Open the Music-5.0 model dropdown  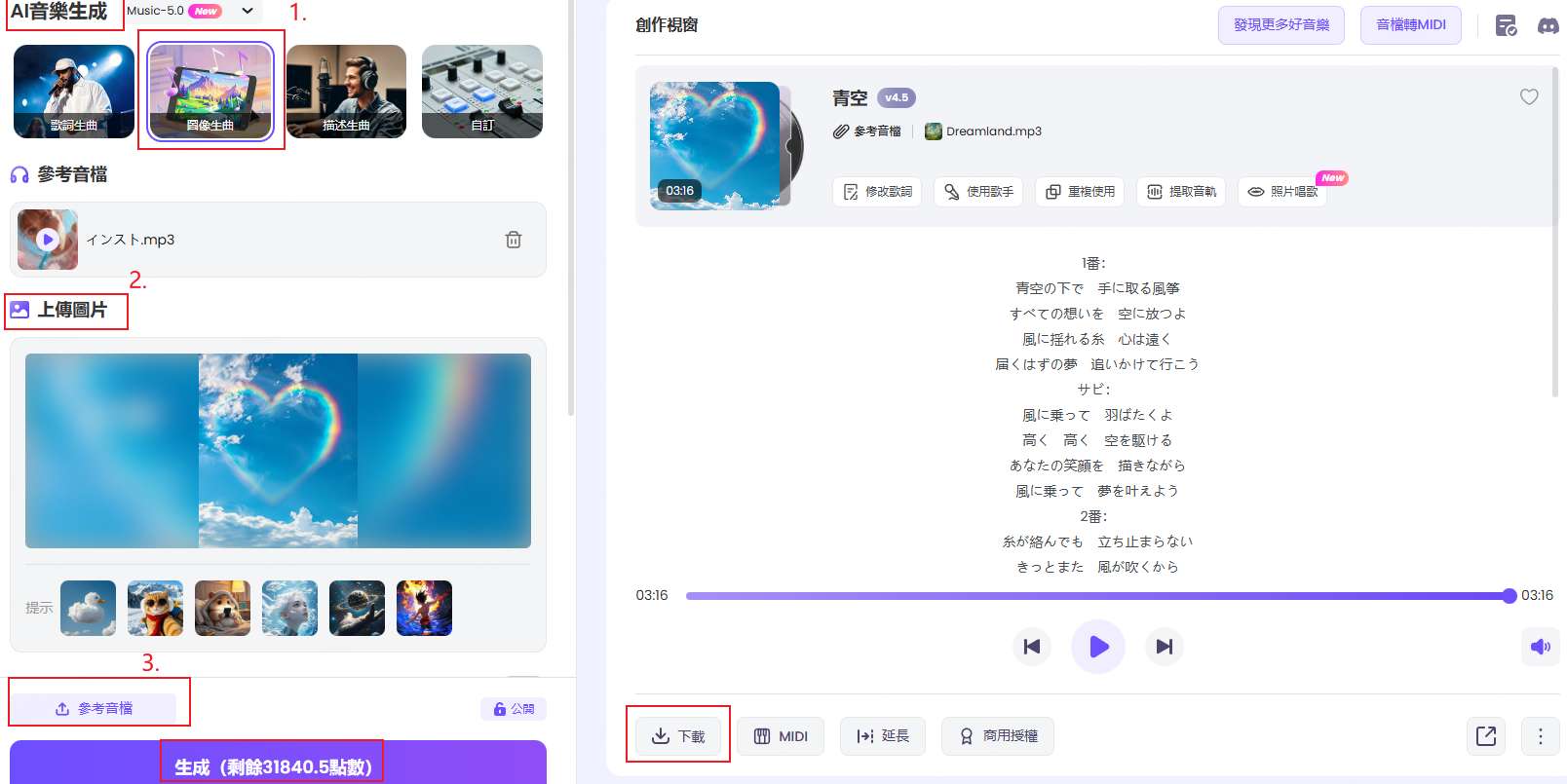tap(192, 11)
